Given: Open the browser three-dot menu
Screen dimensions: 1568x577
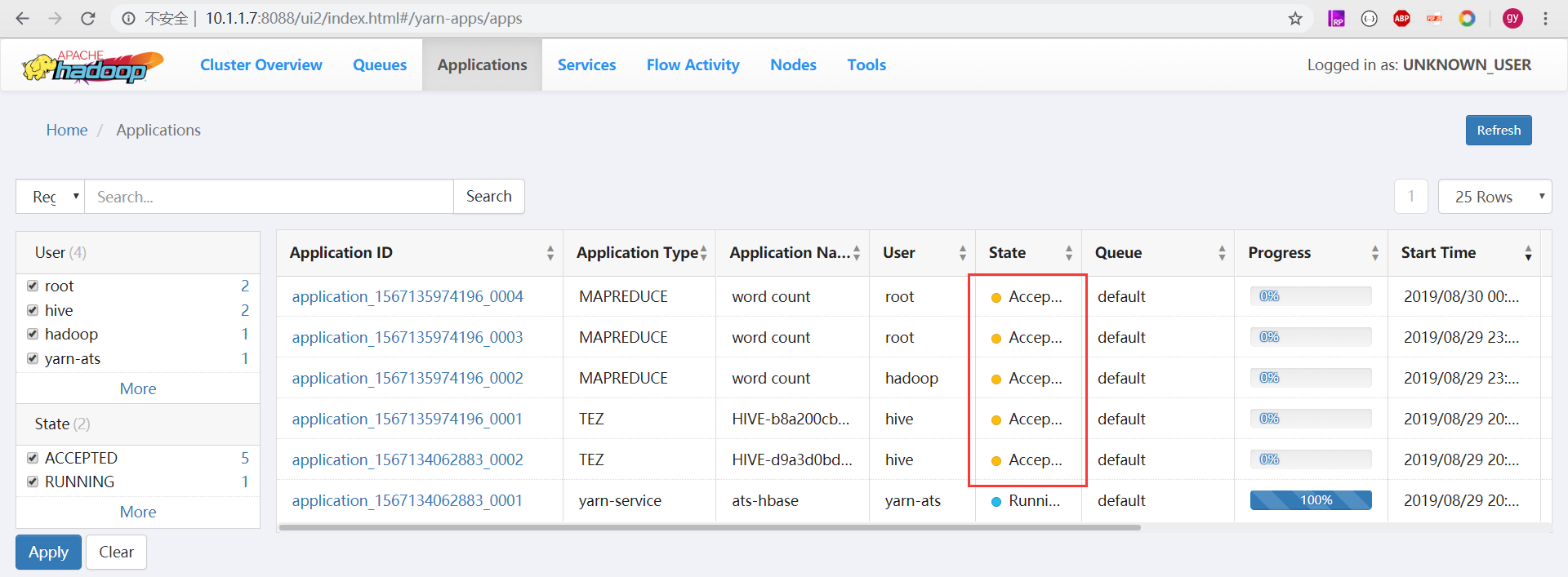Looking at the screenshot, I should pyautogui.click(x=1545, y=18).
